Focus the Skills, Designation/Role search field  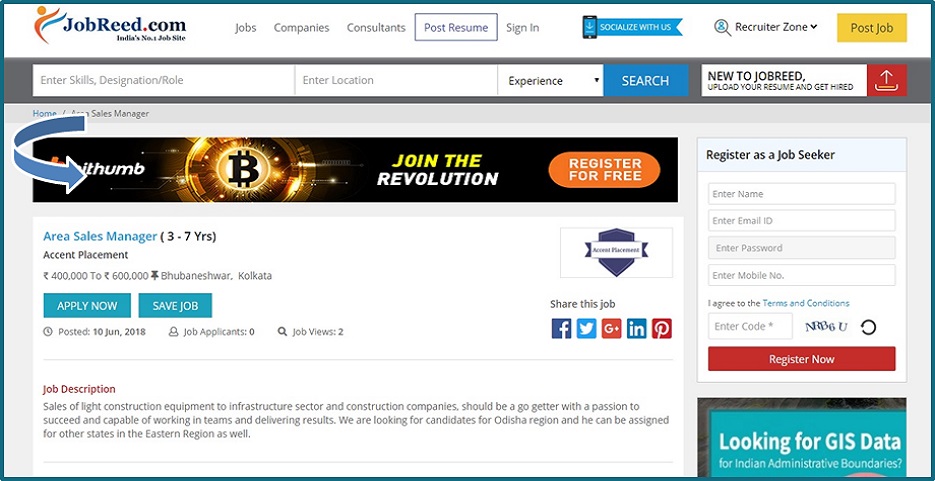163,80
